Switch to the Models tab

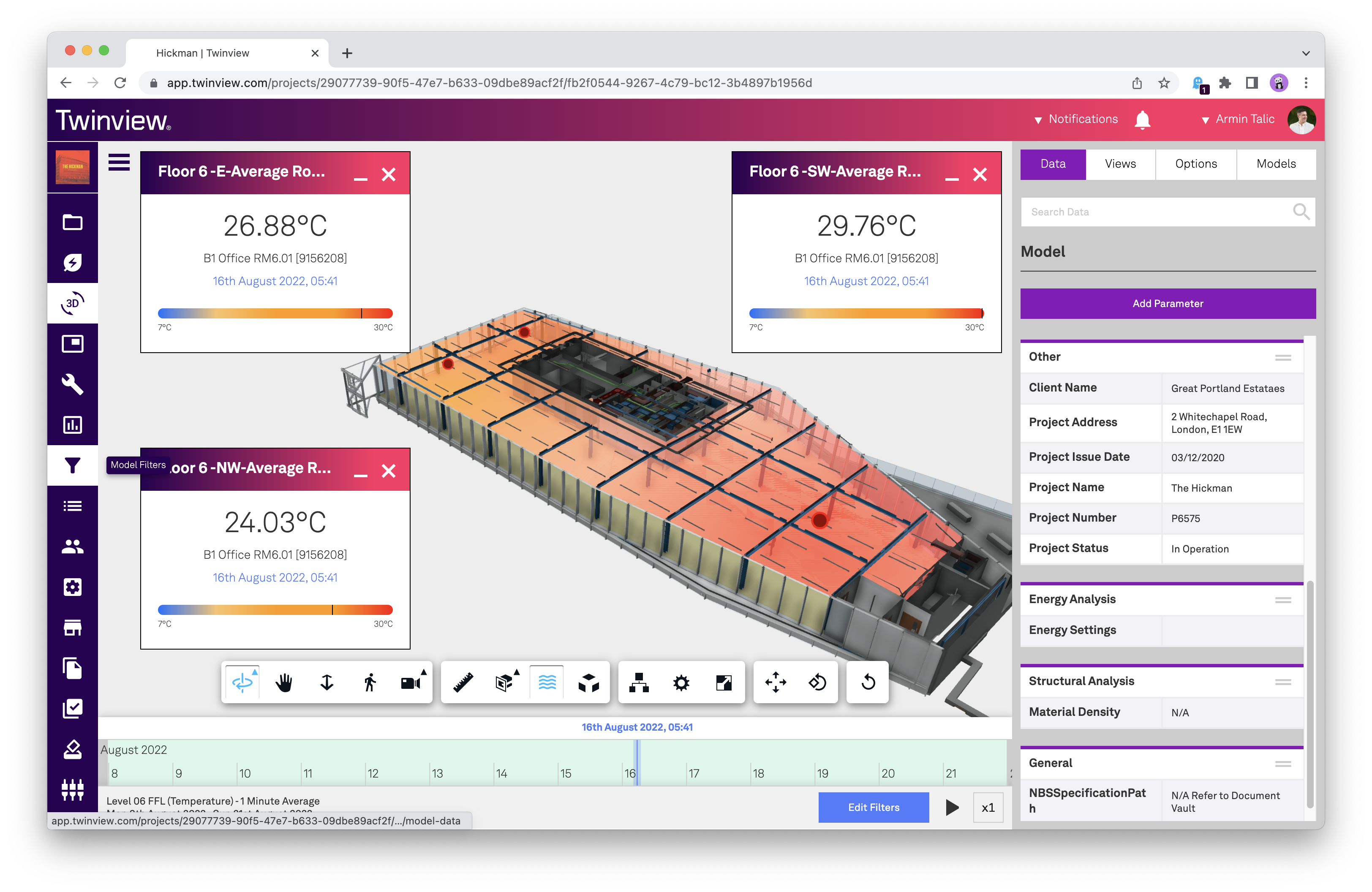pos(1276,164)
